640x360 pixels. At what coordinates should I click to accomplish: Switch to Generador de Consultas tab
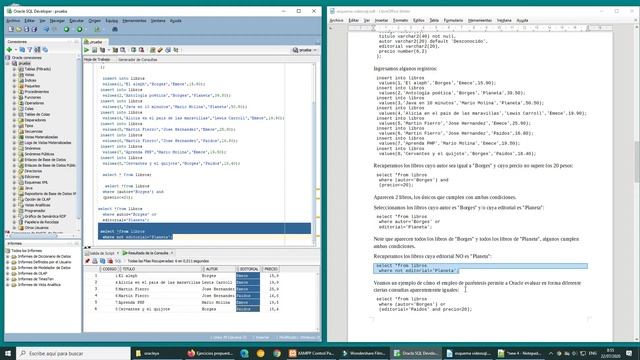point(138,60)
